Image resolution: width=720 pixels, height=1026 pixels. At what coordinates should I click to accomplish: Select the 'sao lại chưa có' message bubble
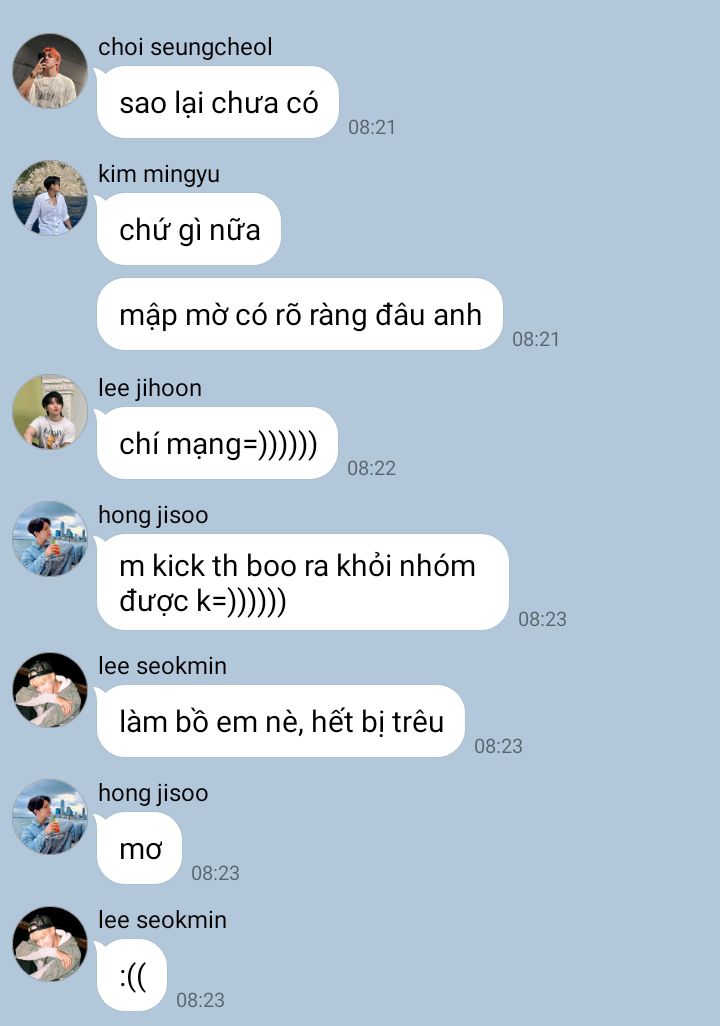click(218, 102)
